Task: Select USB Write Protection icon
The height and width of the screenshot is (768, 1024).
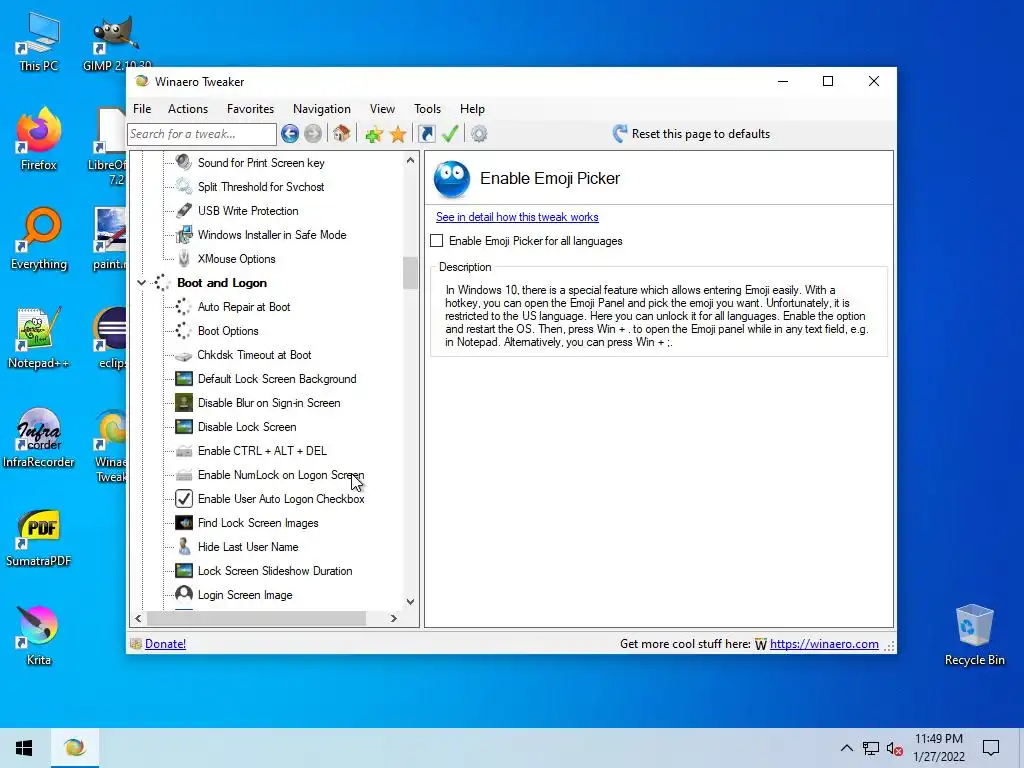Action: (184, 210)
